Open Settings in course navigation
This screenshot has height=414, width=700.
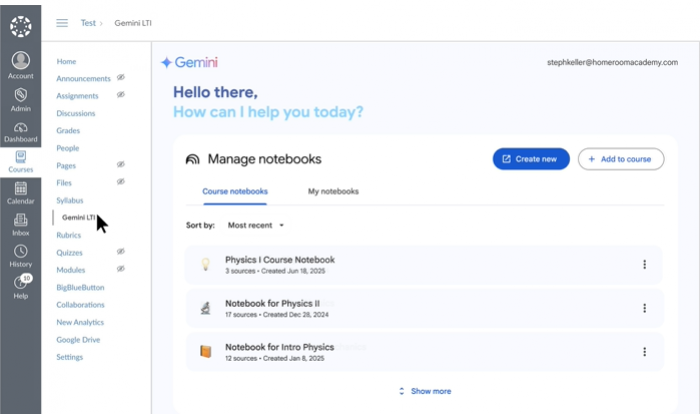pos(69,357)
